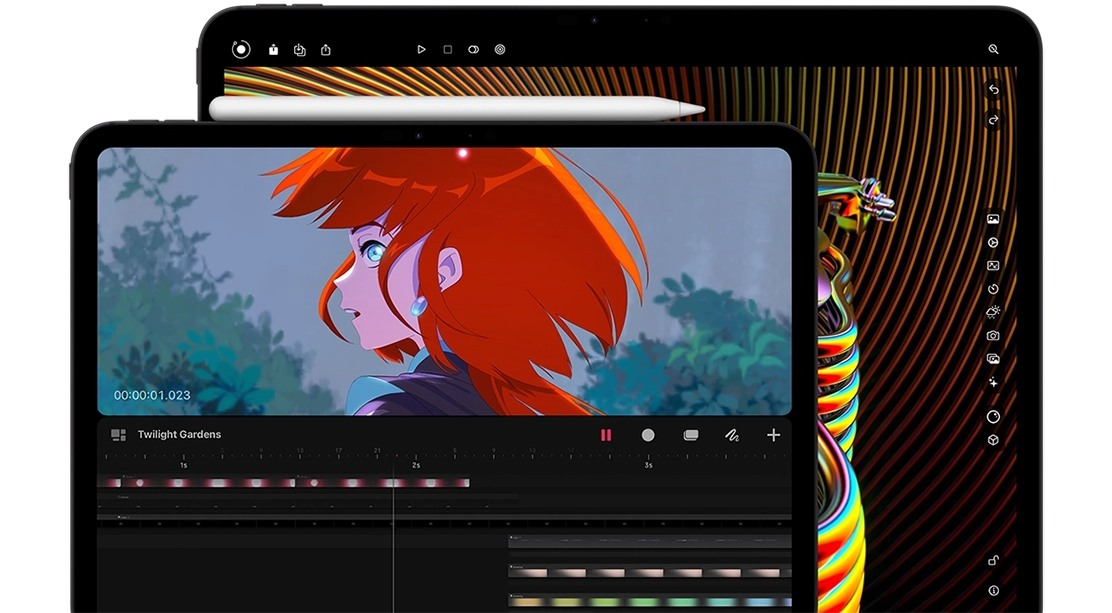The height and width of the screenshot is (613, 1112).
Task: Click the 3s marker on timeline ruler
Action: coord(648,465)
